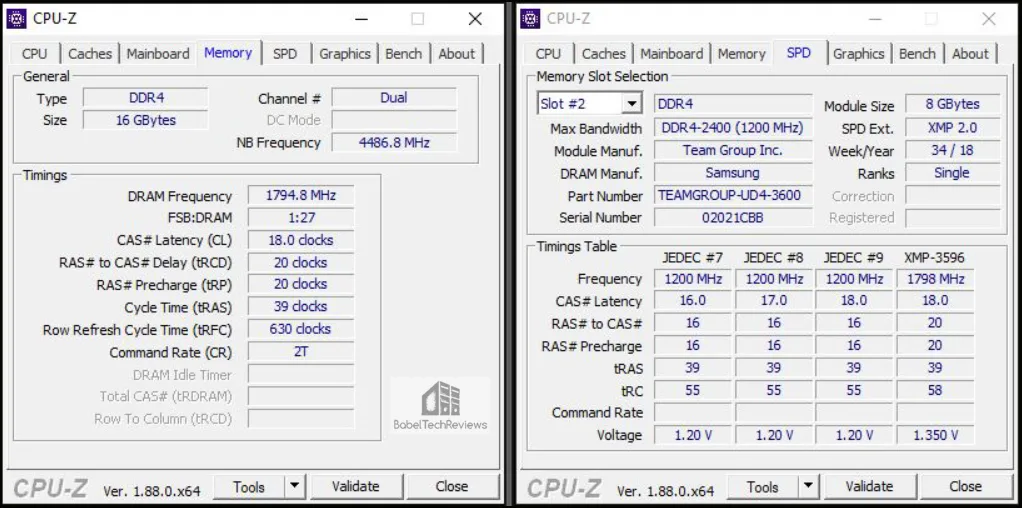1022x508 pixels.
Task: Click SPD Ext. value XMP 2.0
Action: point(953,128)
